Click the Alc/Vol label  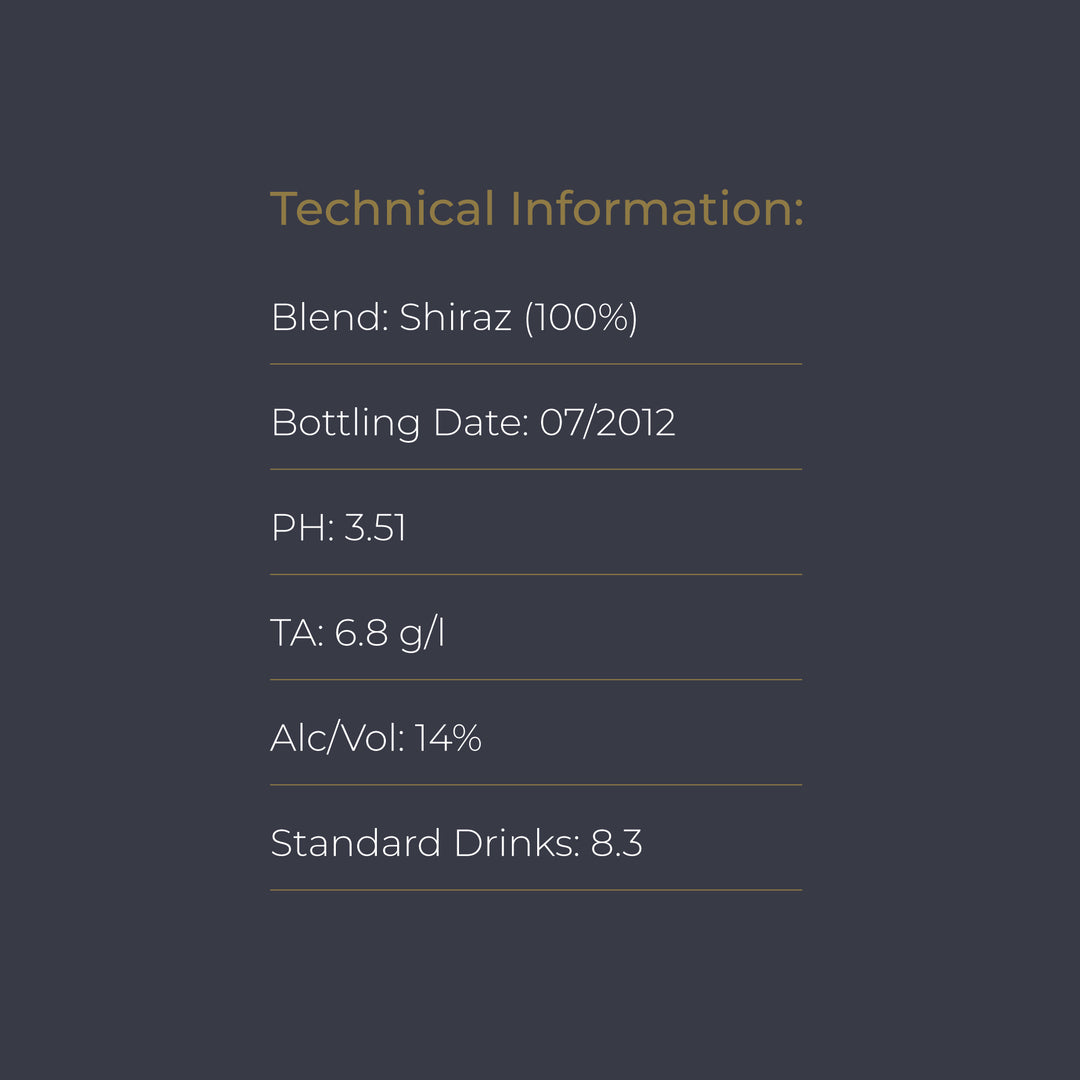(x=336, y=739)
